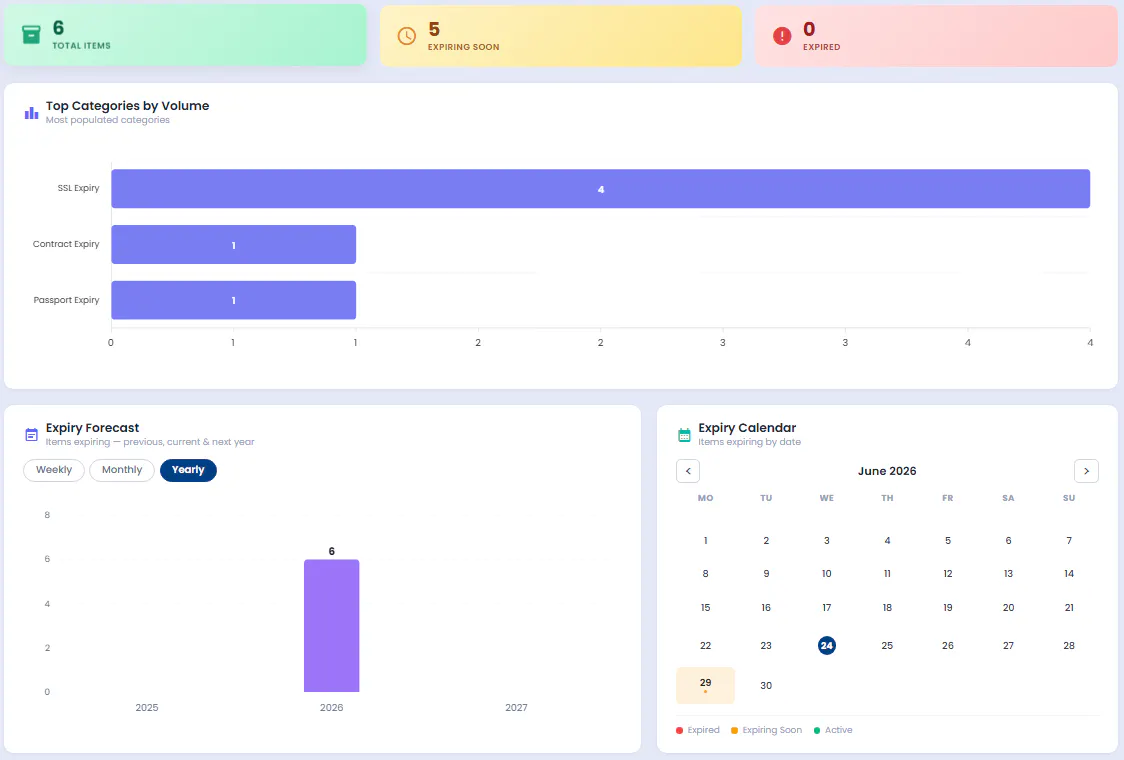Click the 2026 forecast bar

[331, 625]
